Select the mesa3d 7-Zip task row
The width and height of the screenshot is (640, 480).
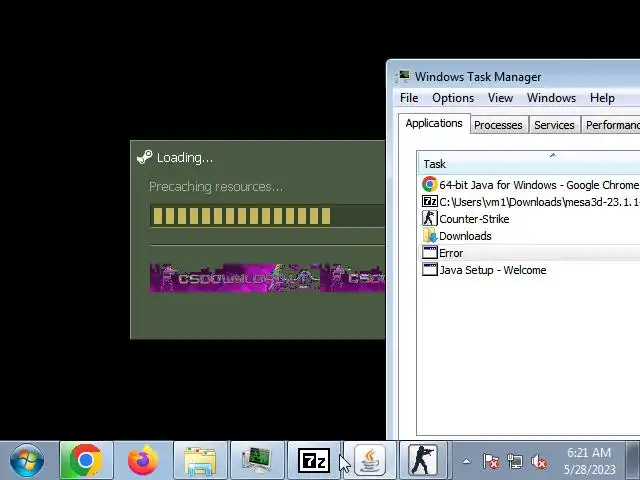(x=530, y=202)
